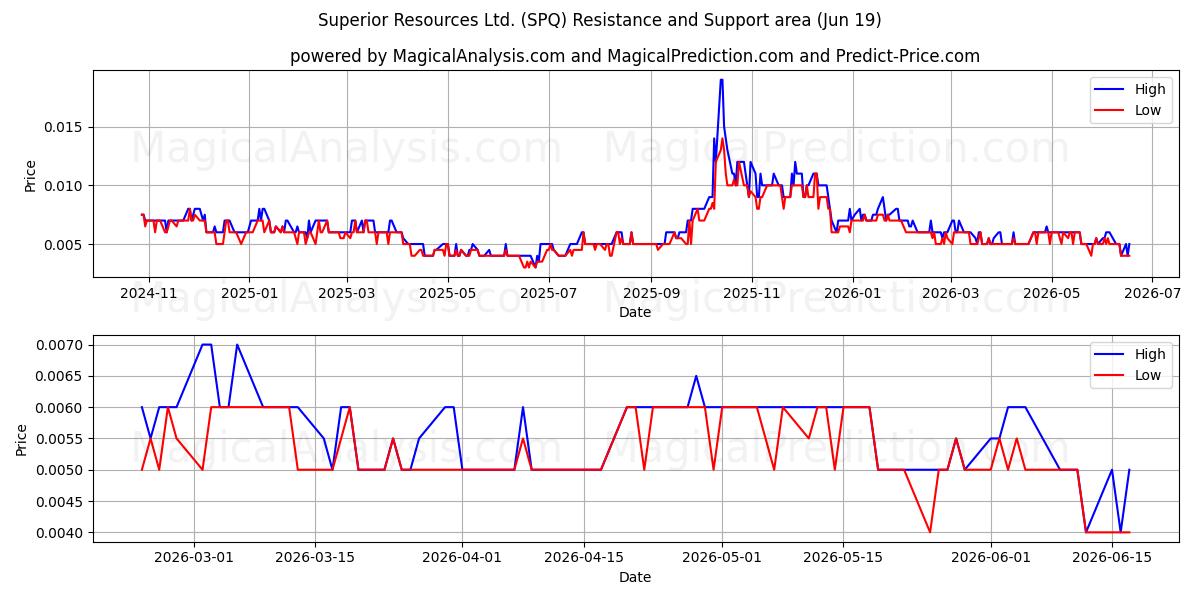Click the 'Date' axis label under top chart
This screenshot has height=600, width=1200.
(635, 312)
